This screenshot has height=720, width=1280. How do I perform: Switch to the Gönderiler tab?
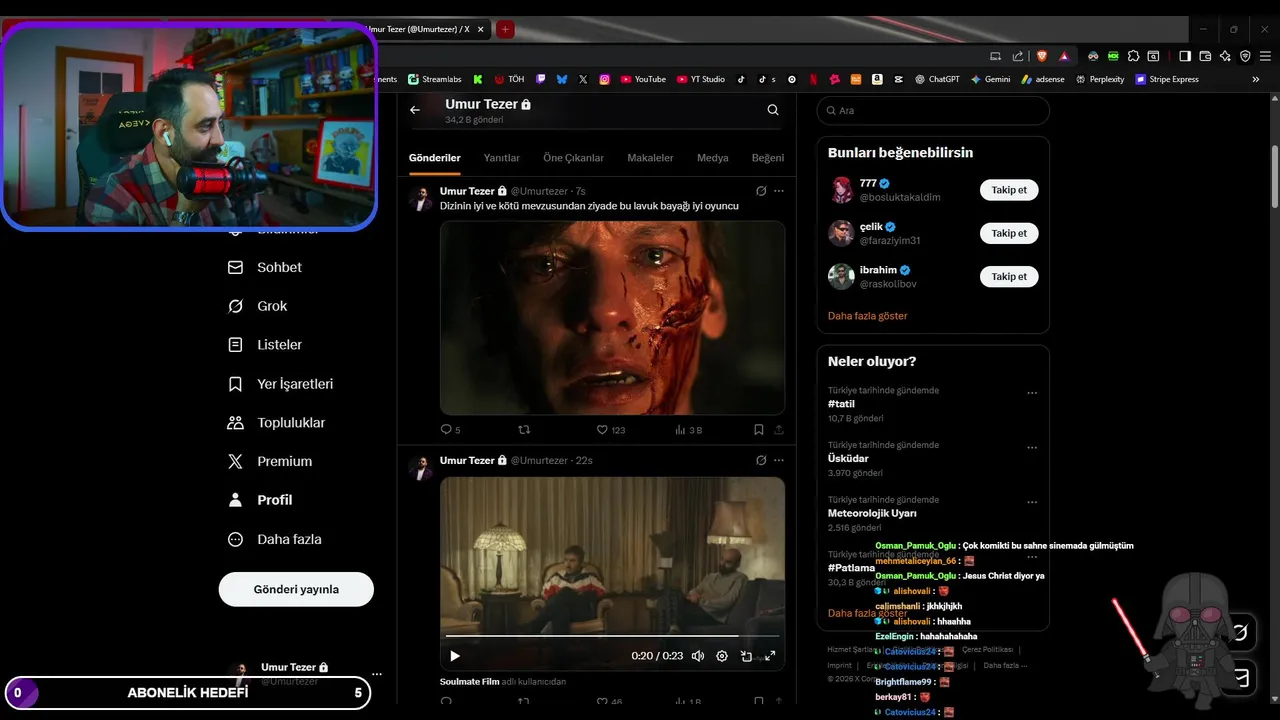(x=435, y=158)
